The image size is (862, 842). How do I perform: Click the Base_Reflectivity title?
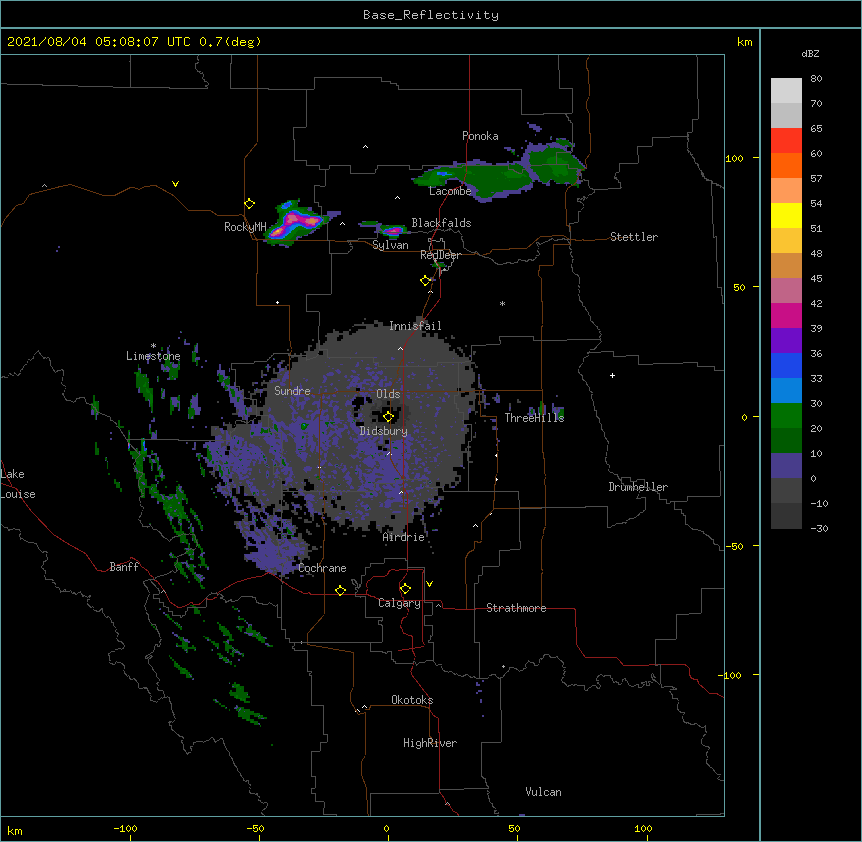431,15
